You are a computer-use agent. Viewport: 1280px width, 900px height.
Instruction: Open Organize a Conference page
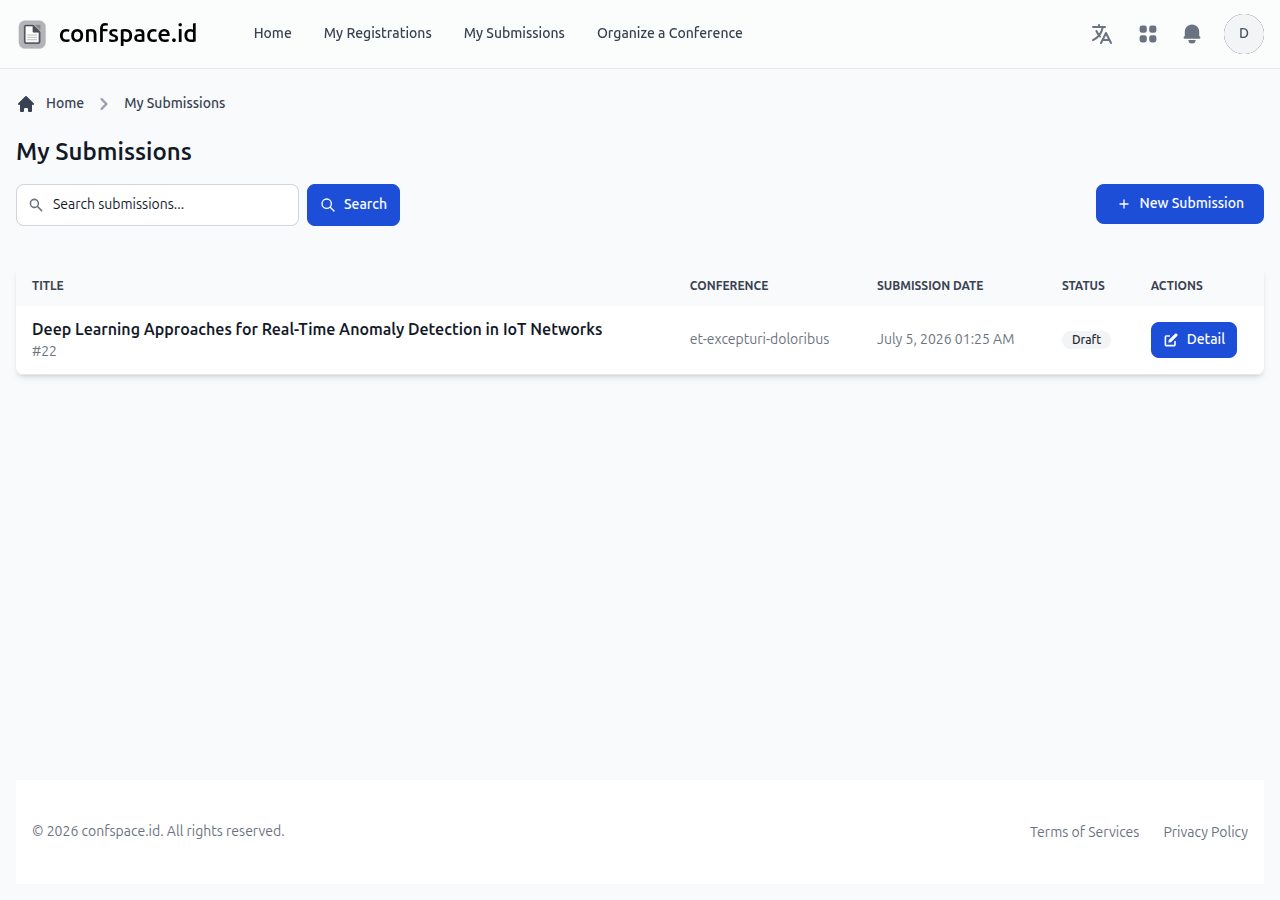[x=670, y=33]
